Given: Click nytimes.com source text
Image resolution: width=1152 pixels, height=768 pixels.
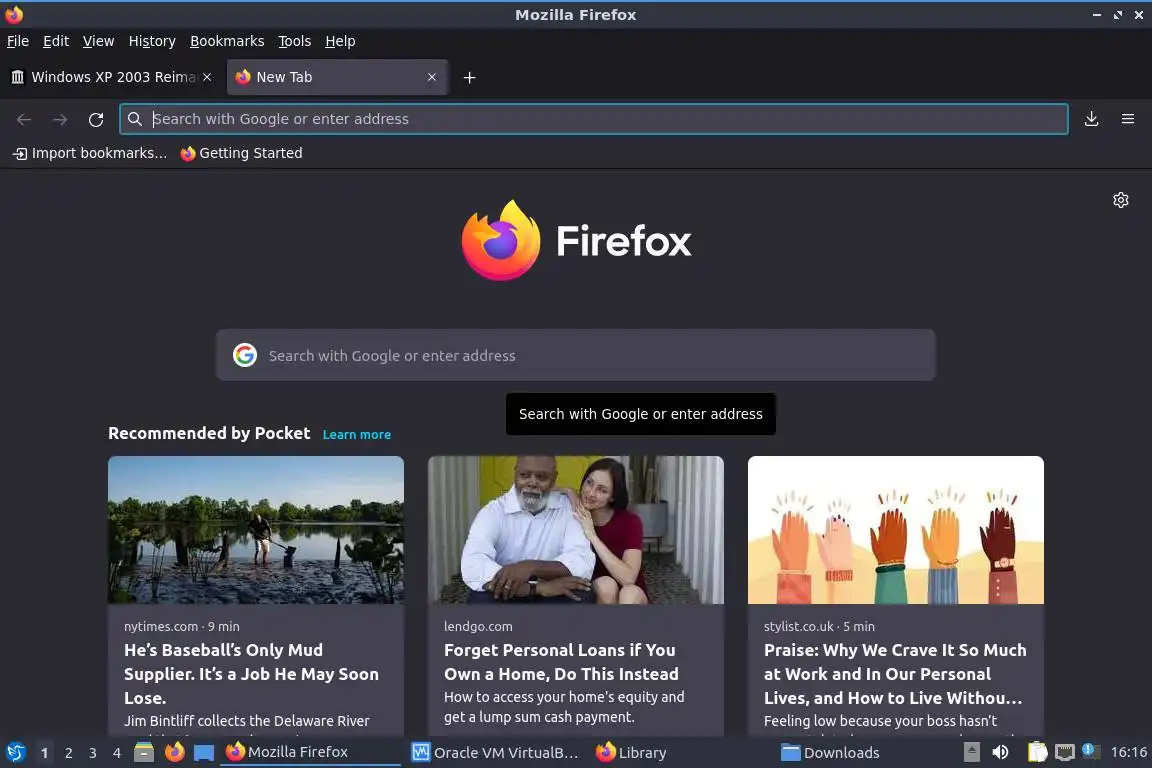Looking at the screenshot, I should pyautogui.click(x=161, y=626).
